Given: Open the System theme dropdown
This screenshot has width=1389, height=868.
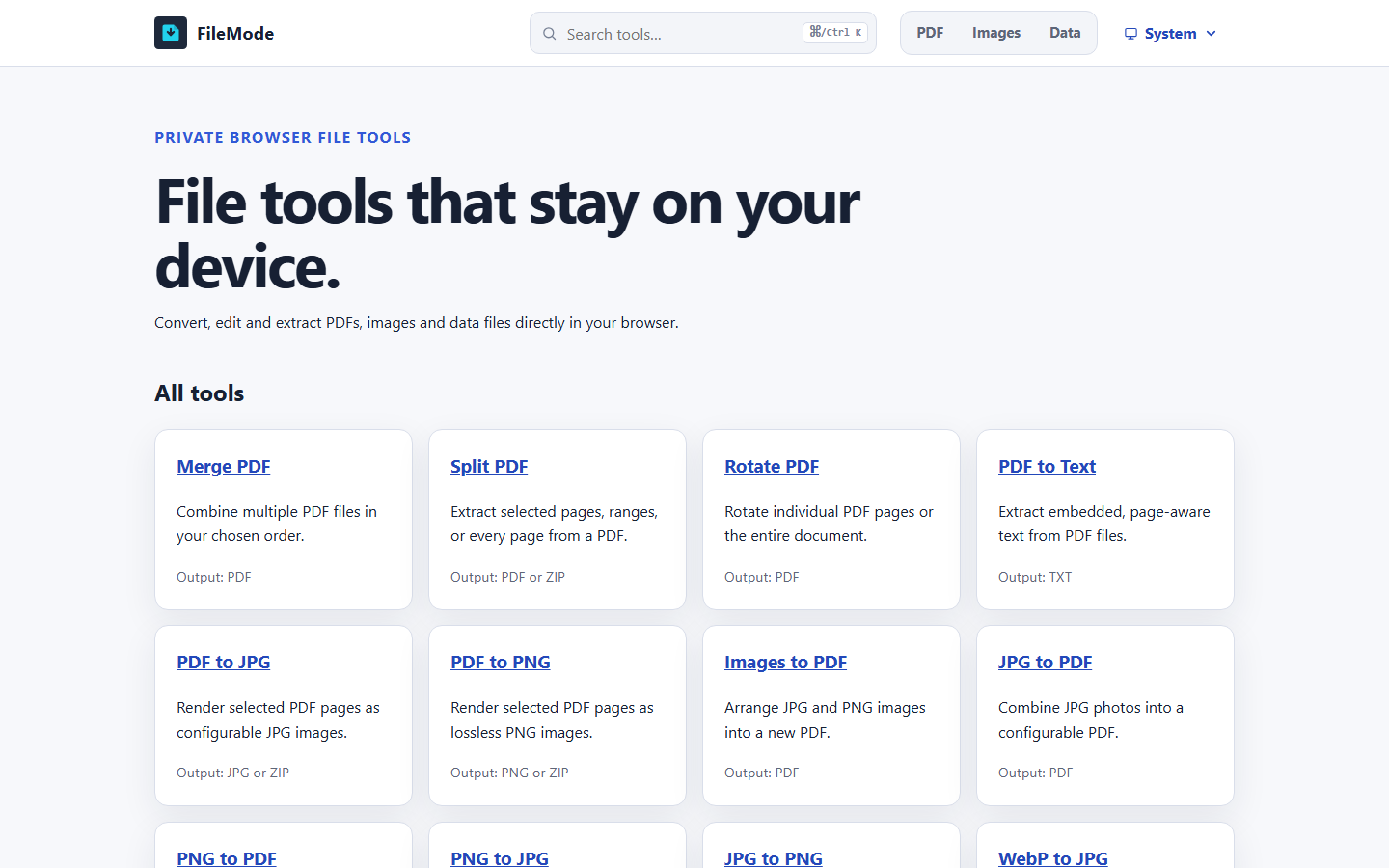Looking at the screenshot, I should [1170, 34].
